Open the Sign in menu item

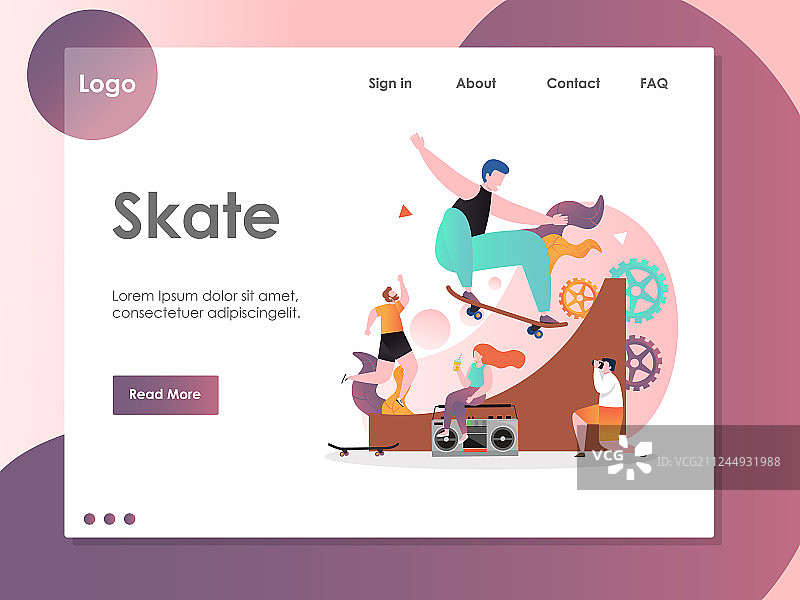390,83
